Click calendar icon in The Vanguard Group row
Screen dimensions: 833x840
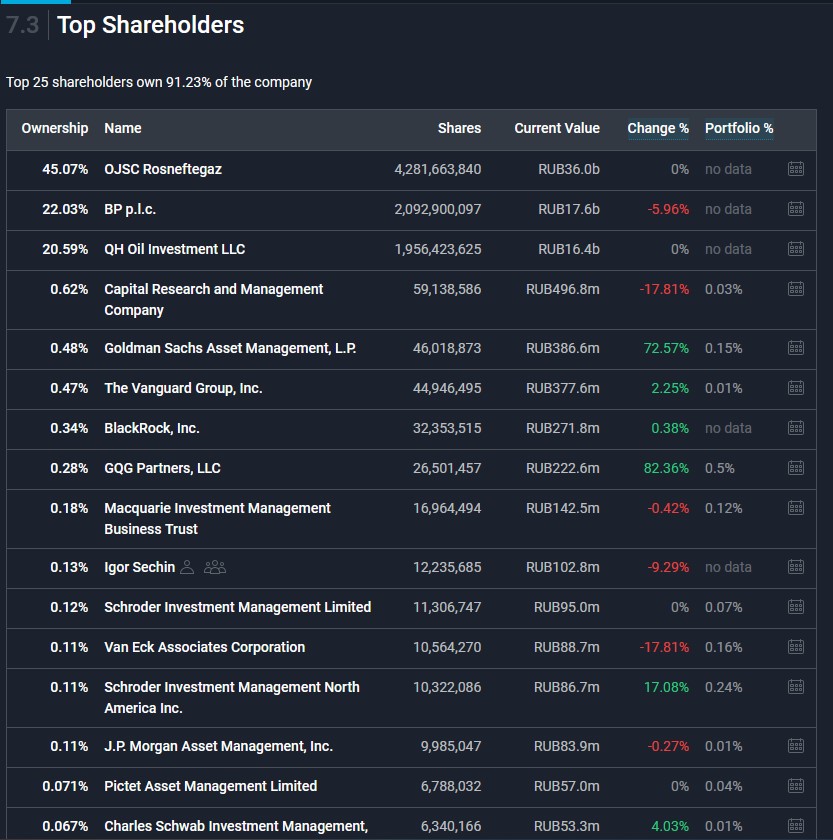[x=796, y=388]
